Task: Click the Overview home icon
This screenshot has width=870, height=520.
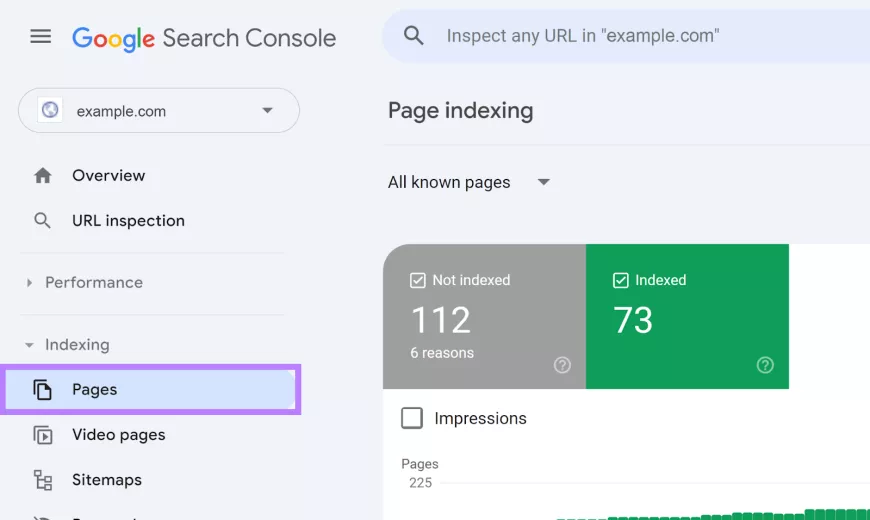Action: 43,176
